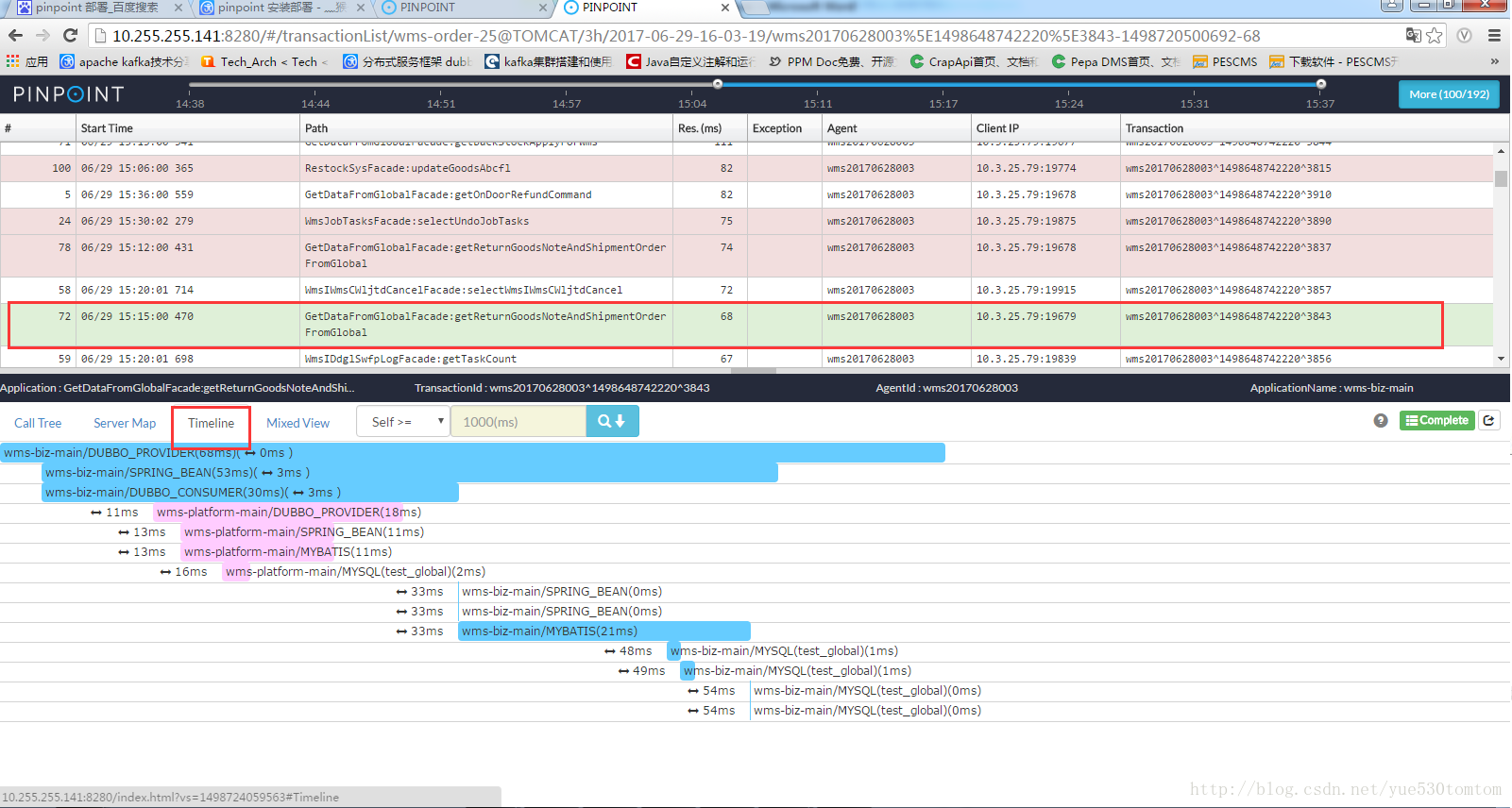Open the 分布式服务框架 dubbo bookmark
Screen dimensions: 1512x808
pyautogui.click(x=406, y=61)
